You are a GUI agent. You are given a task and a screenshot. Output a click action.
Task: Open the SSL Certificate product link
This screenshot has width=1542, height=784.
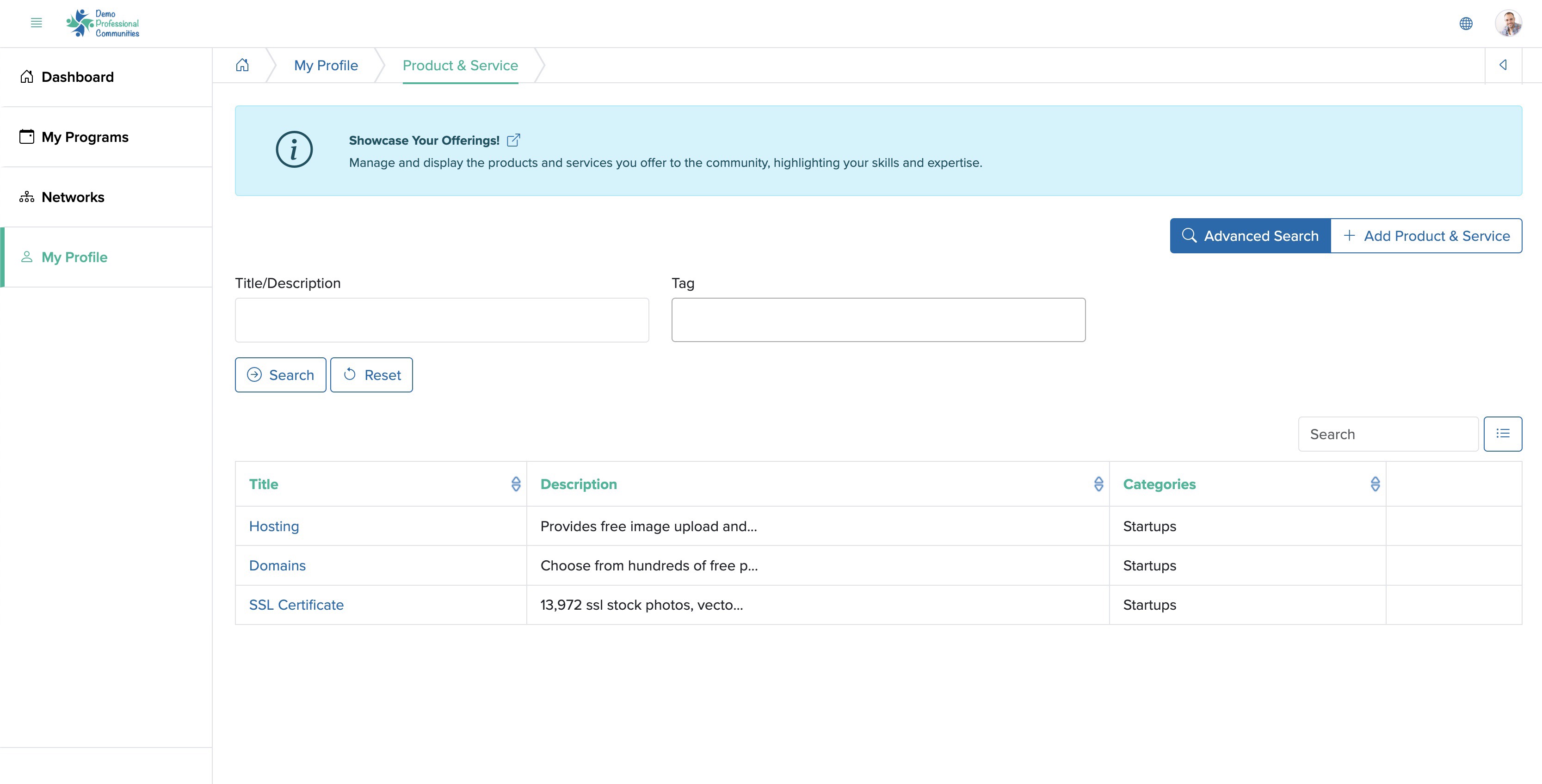coord(296,605)
